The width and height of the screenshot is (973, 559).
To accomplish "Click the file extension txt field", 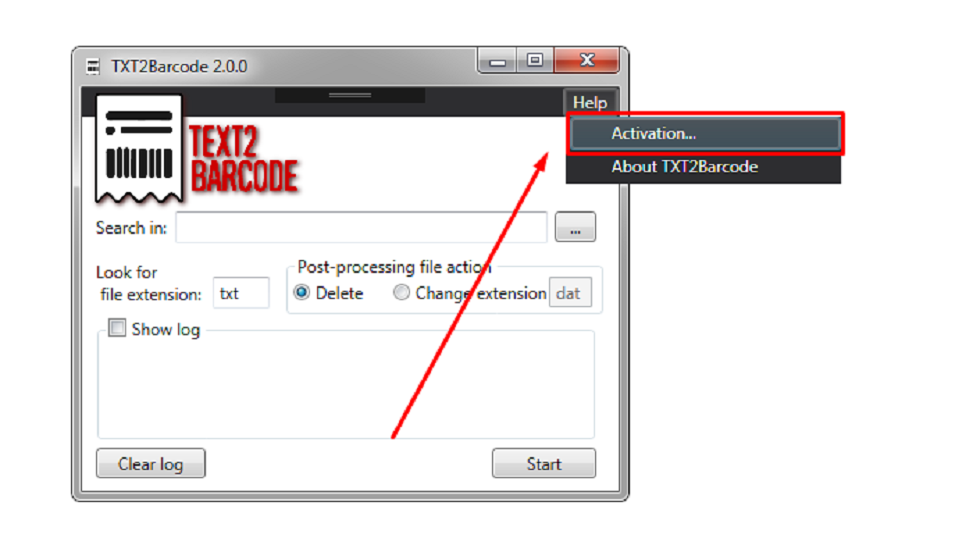I will tap(241, 293).
